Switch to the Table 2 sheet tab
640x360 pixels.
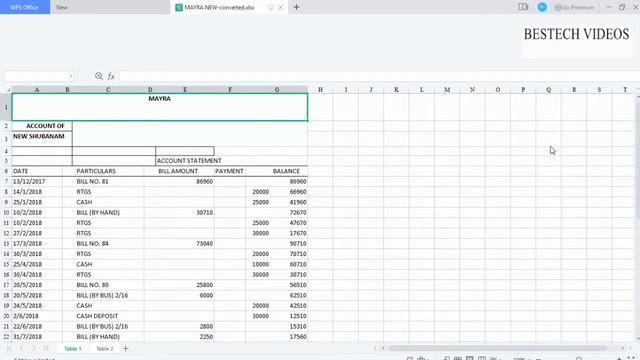tap(104, 349)
